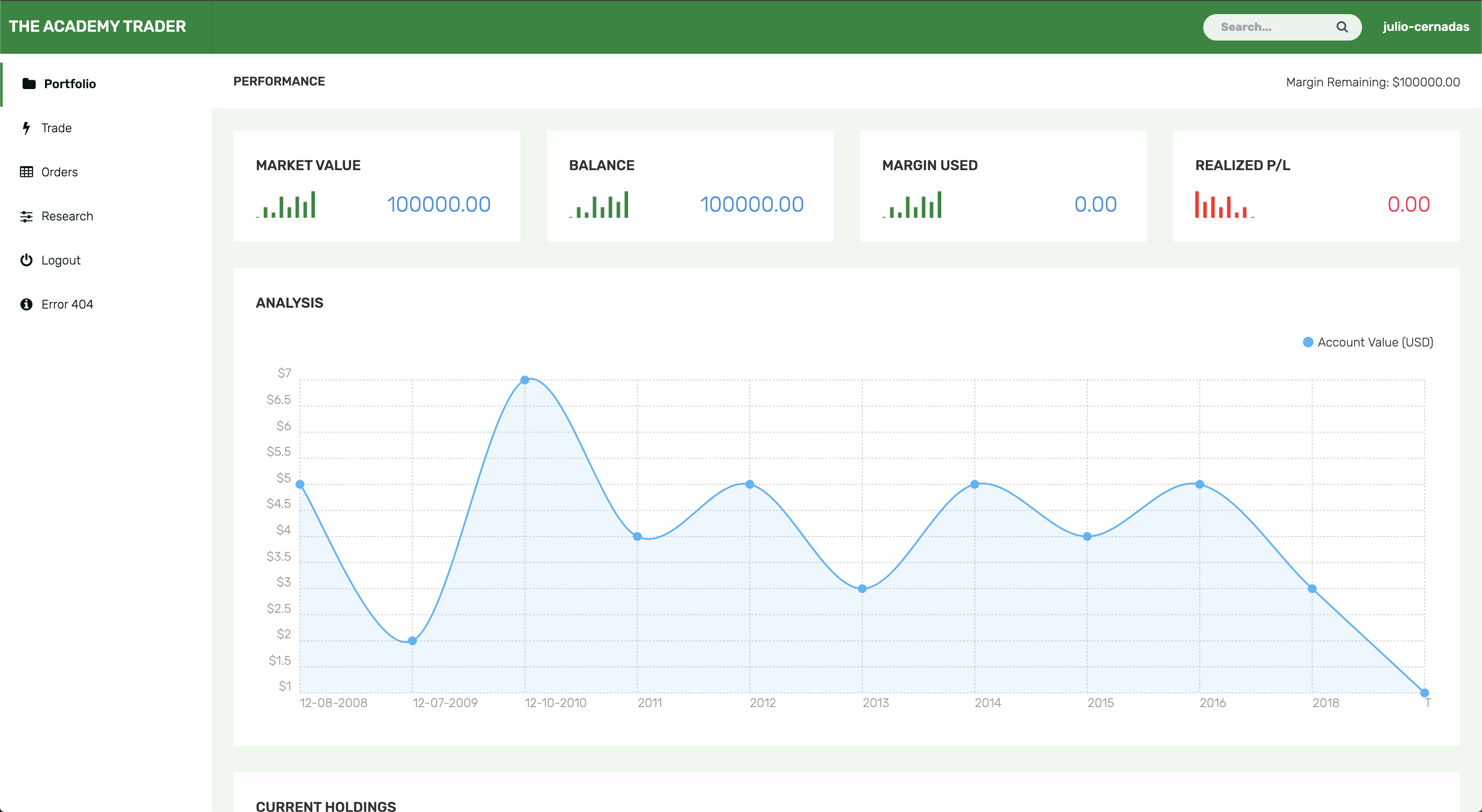Image resolution: width=1482 pixels, height=812 pixels.
Task: Click the Balance value 100000.00
Action: (x=751, y=205)
